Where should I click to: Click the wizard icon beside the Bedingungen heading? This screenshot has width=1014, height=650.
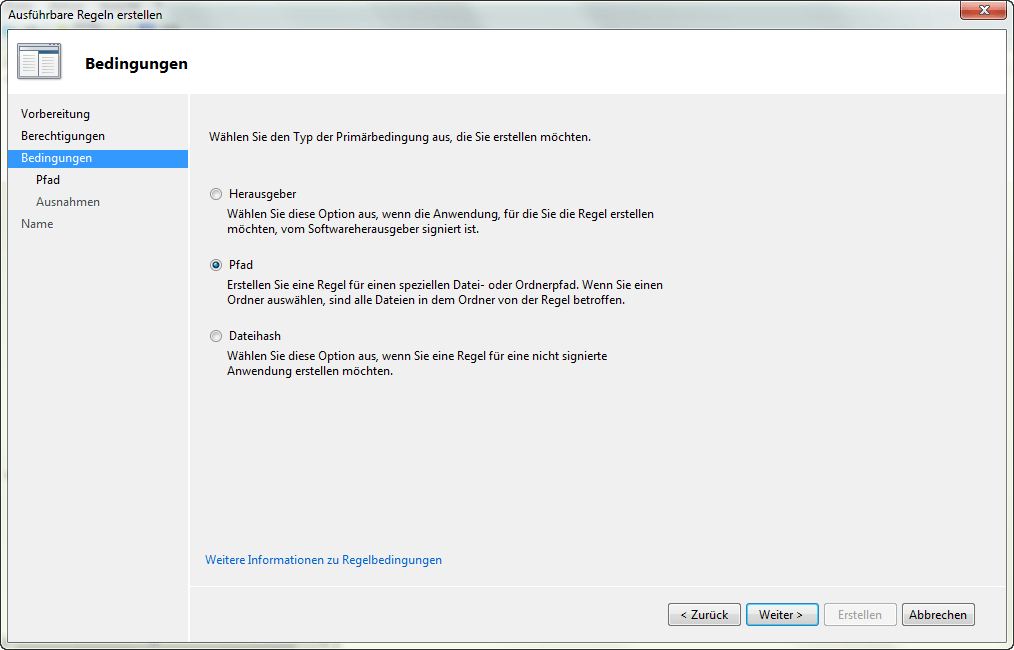[39, 62]
